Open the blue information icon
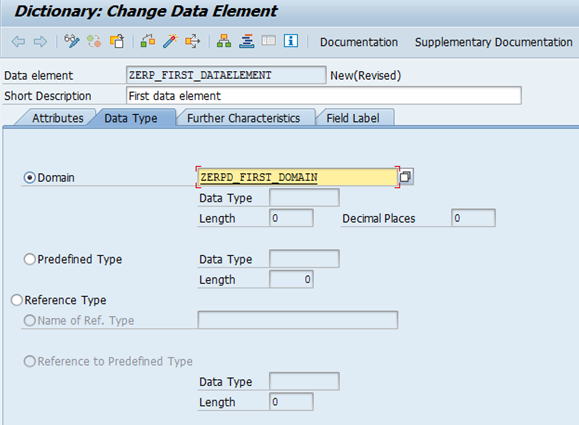Screen dimensions: 579x425 (291, 41)
